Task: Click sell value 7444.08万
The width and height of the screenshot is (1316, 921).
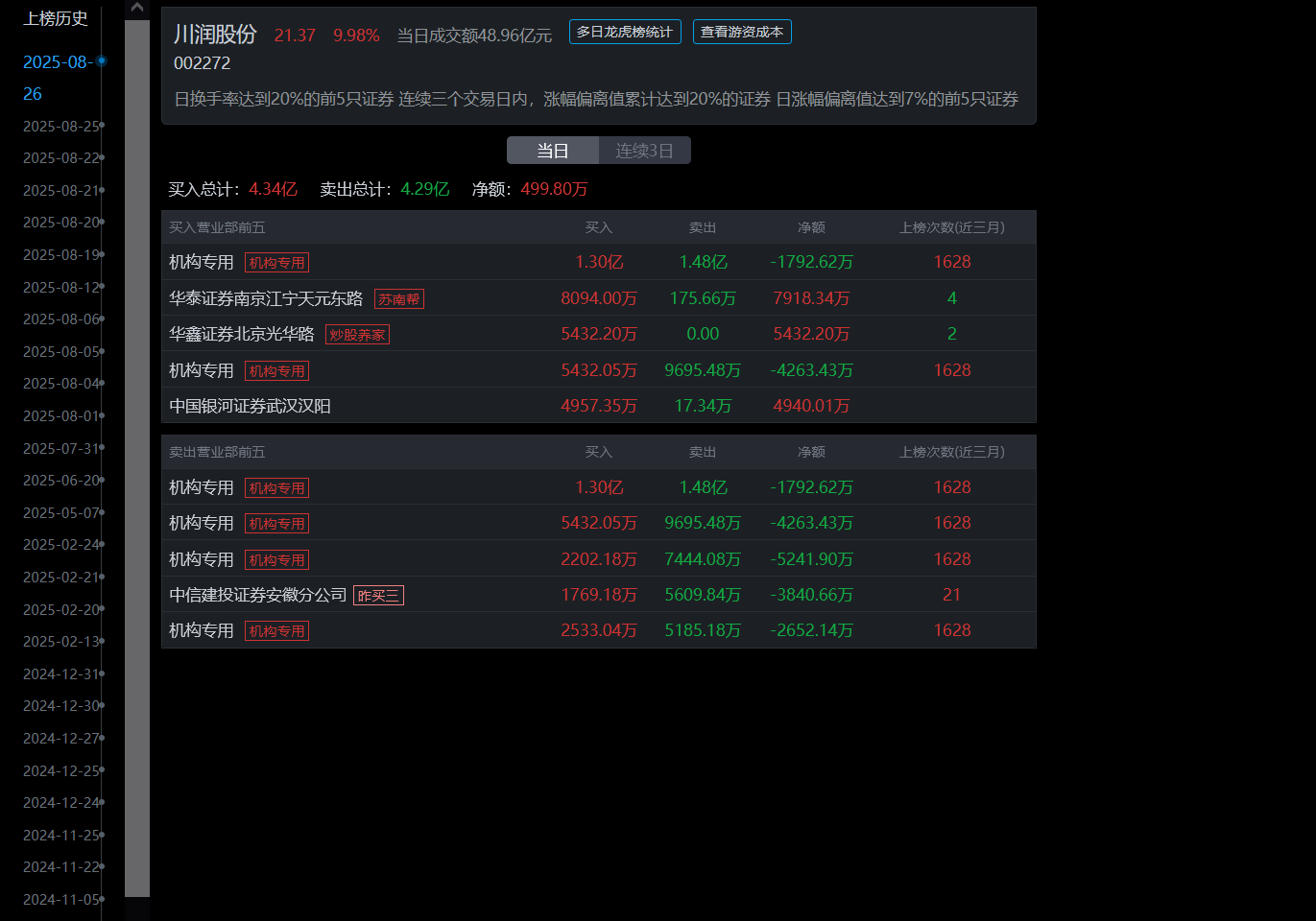Action: pyautogui.click(x=703, y=559)
